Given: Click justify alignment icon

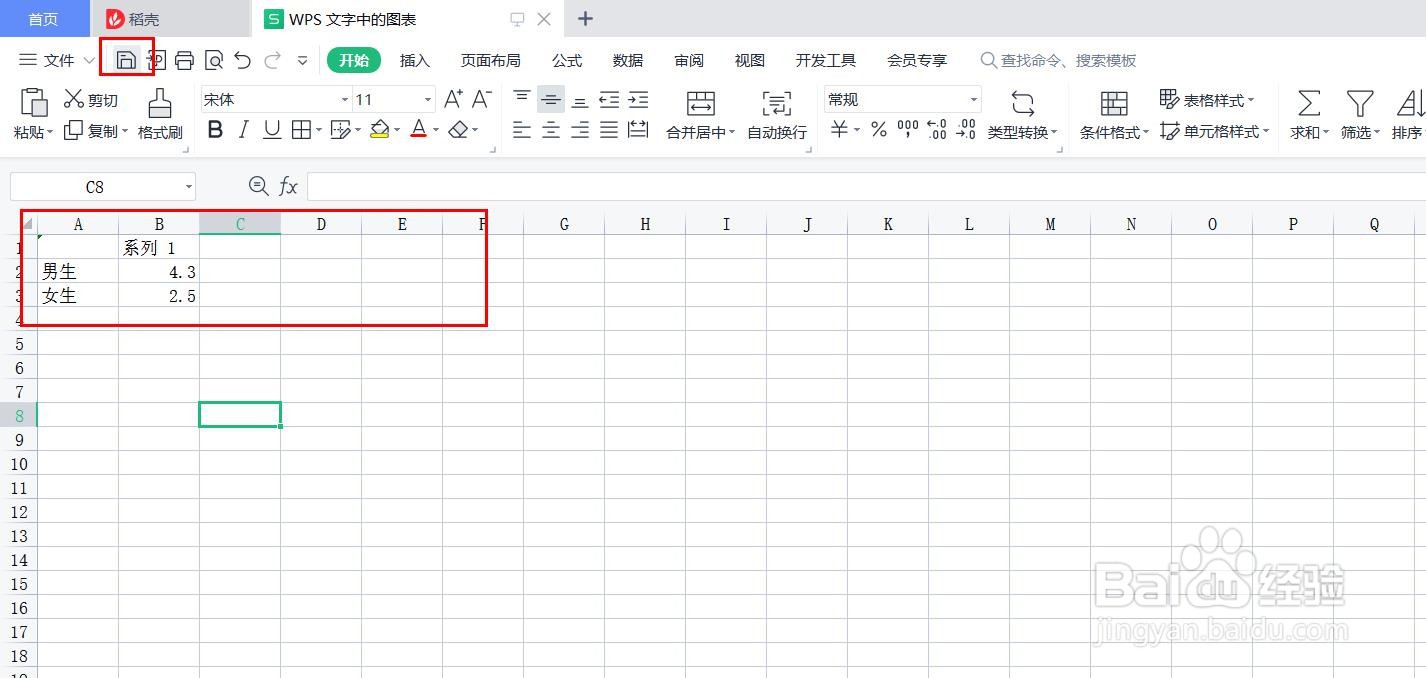Looking at the screenshot, I should [x=609, y=130].
